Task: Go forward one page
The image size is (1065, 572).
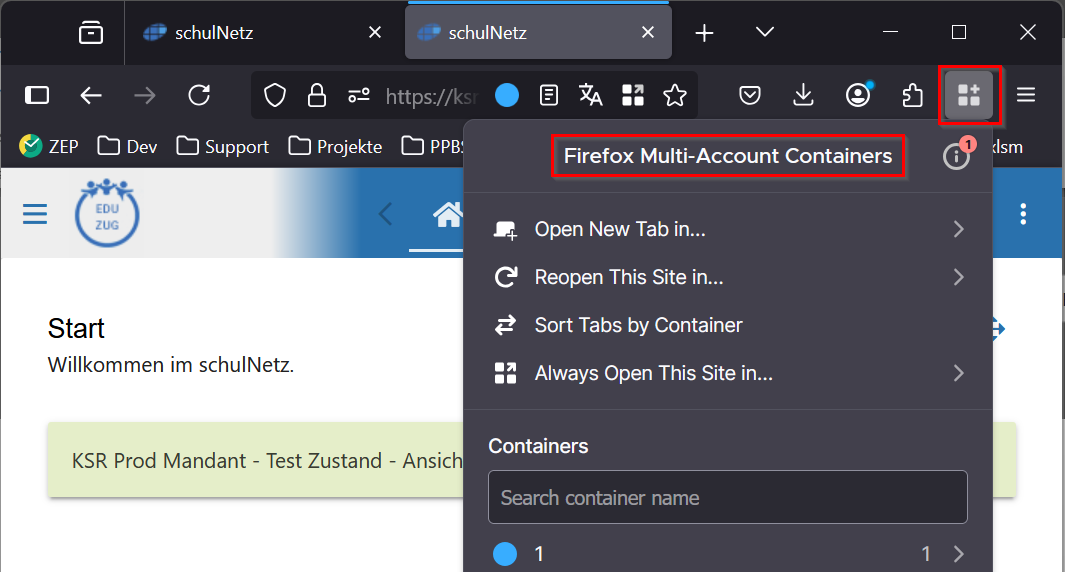Action: click(x=145, y=95)
